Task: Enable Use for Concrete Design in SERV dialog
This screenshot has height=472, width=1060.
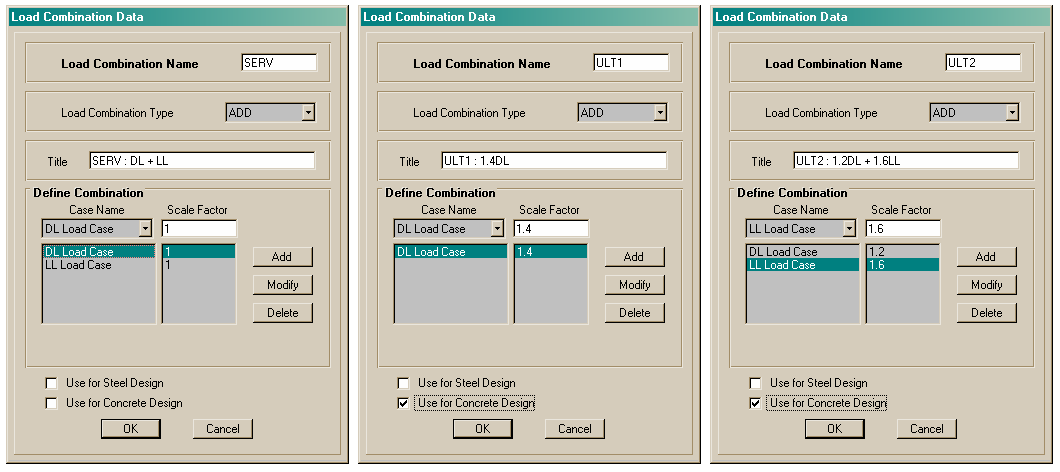Action: (x=51, y=404)
